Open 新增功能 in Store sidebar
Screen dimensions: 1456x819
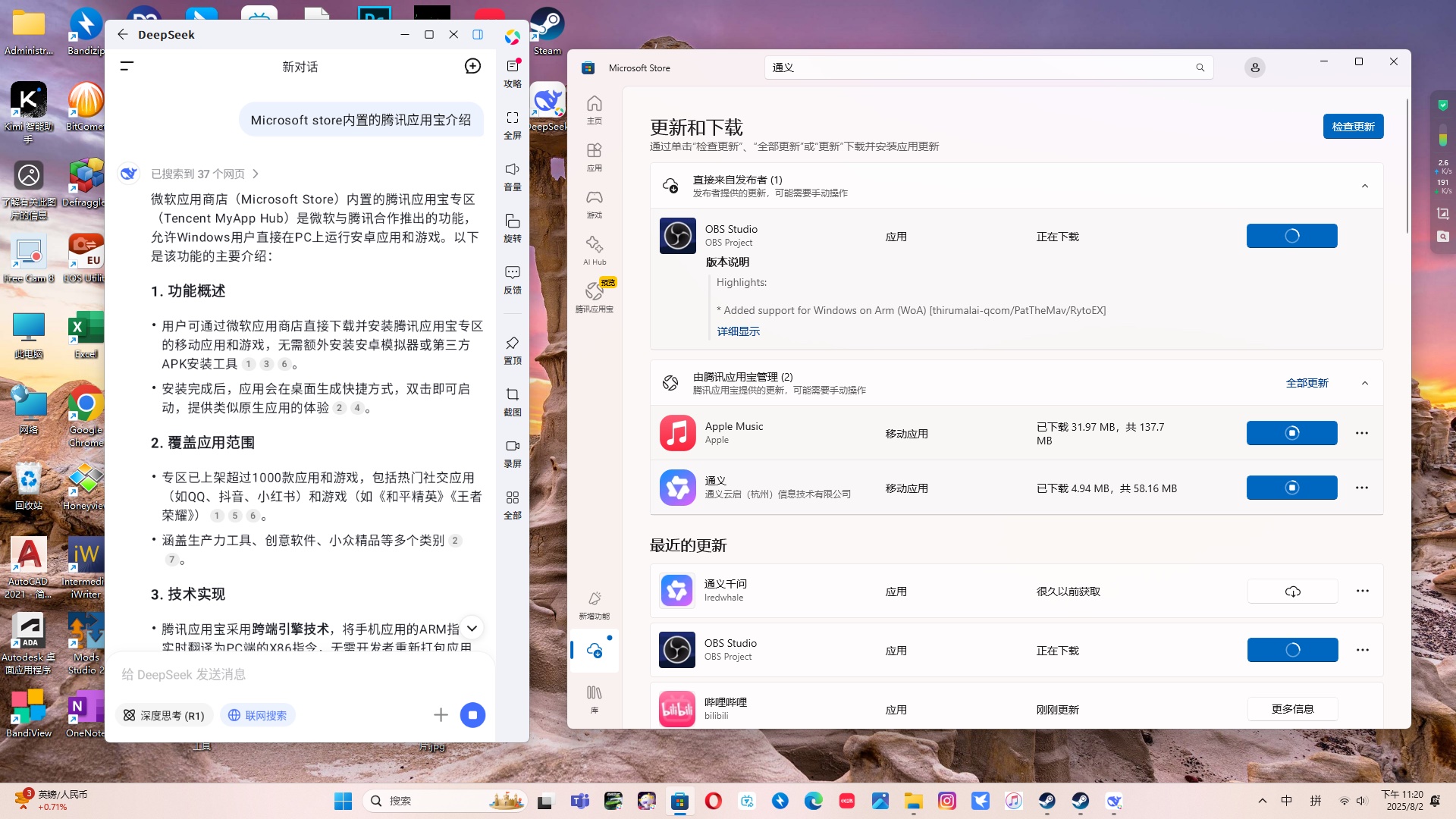(x=595, y=605)
